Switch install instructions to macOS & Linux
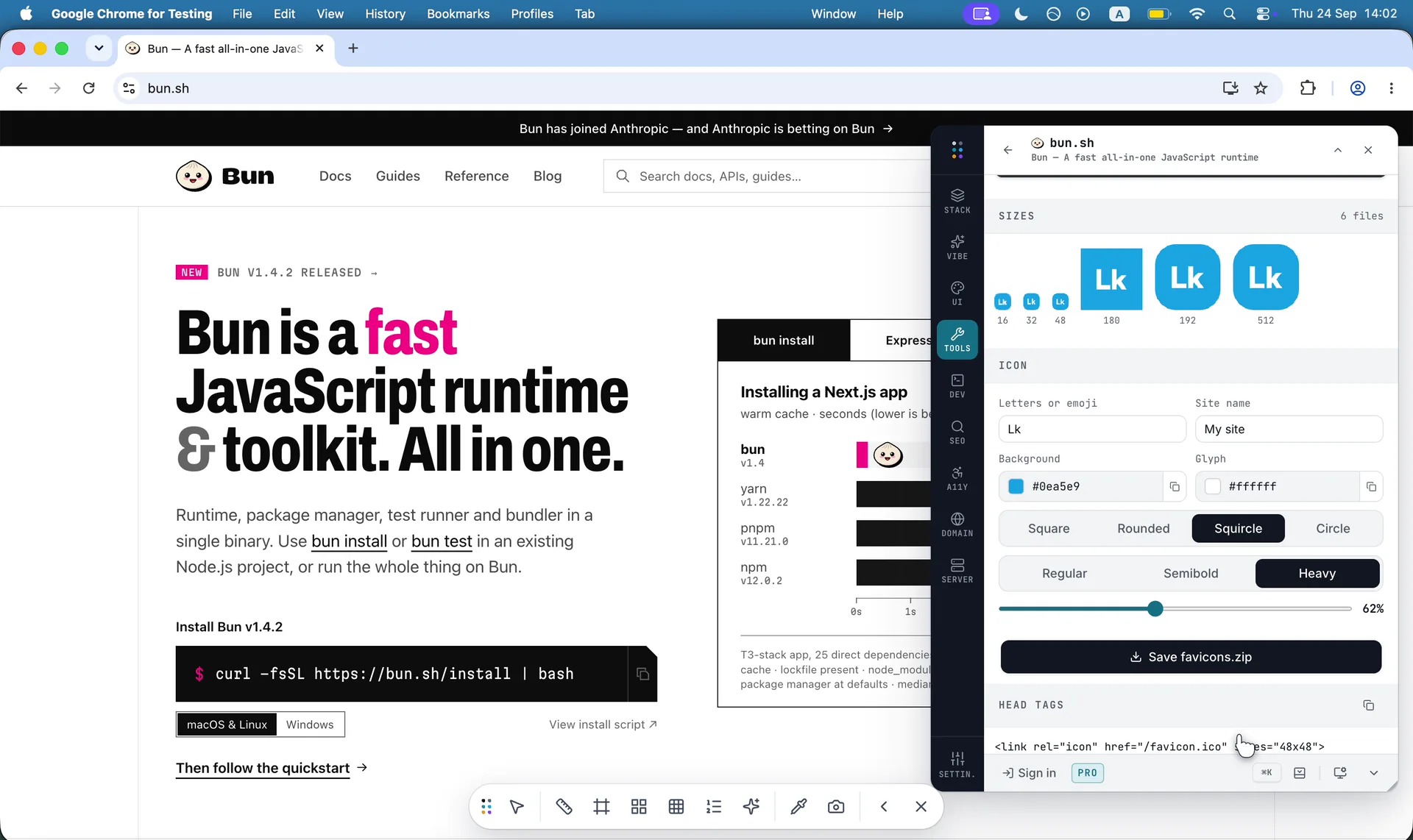 (227, 725)
